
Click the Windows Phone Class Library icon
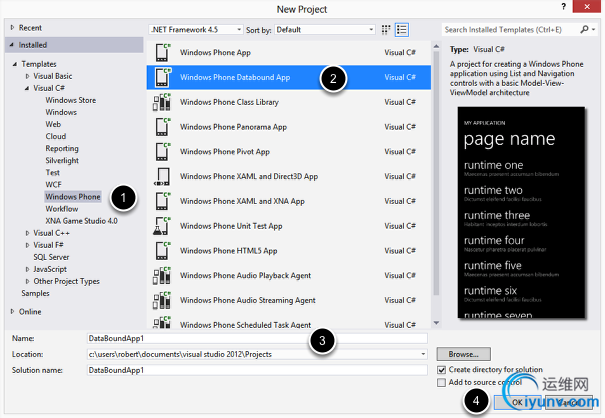[162, 102]
